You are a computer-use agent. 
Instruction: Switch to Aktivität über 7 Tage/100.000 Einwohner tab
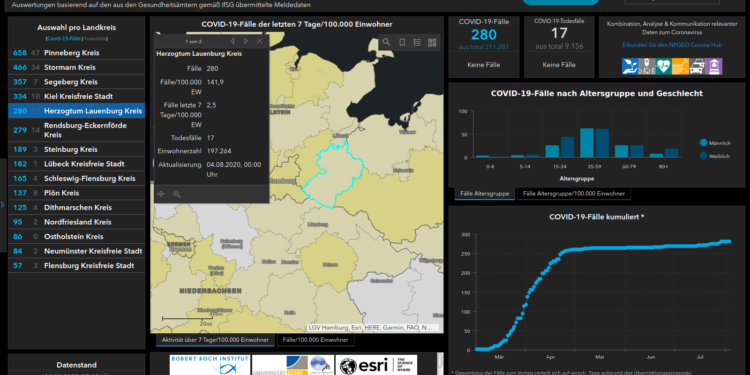[x=215, y=340]
